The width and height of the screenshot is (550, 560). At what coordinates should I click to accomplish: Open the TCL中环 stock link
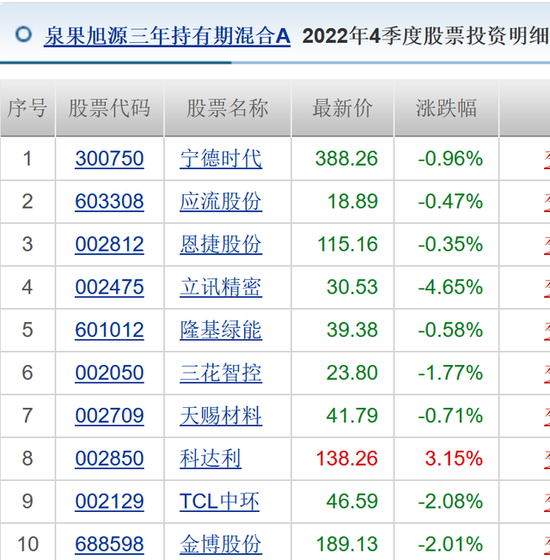219,501
